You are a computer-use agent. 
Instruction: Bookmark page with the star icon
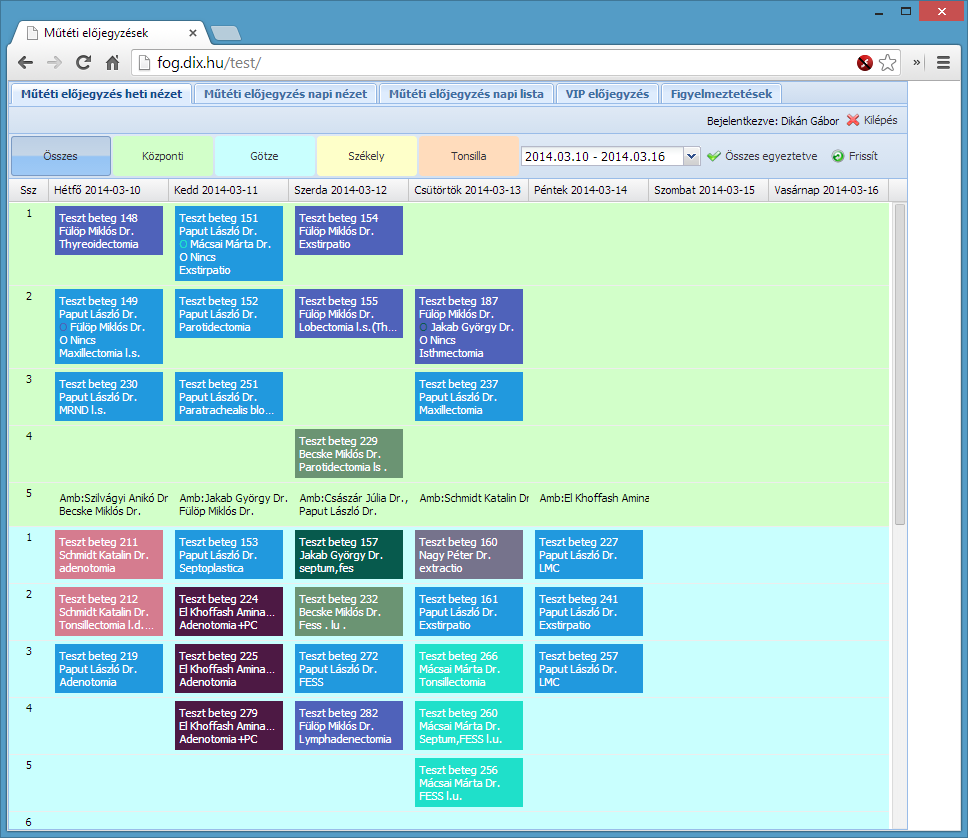[x=887, y=62]
